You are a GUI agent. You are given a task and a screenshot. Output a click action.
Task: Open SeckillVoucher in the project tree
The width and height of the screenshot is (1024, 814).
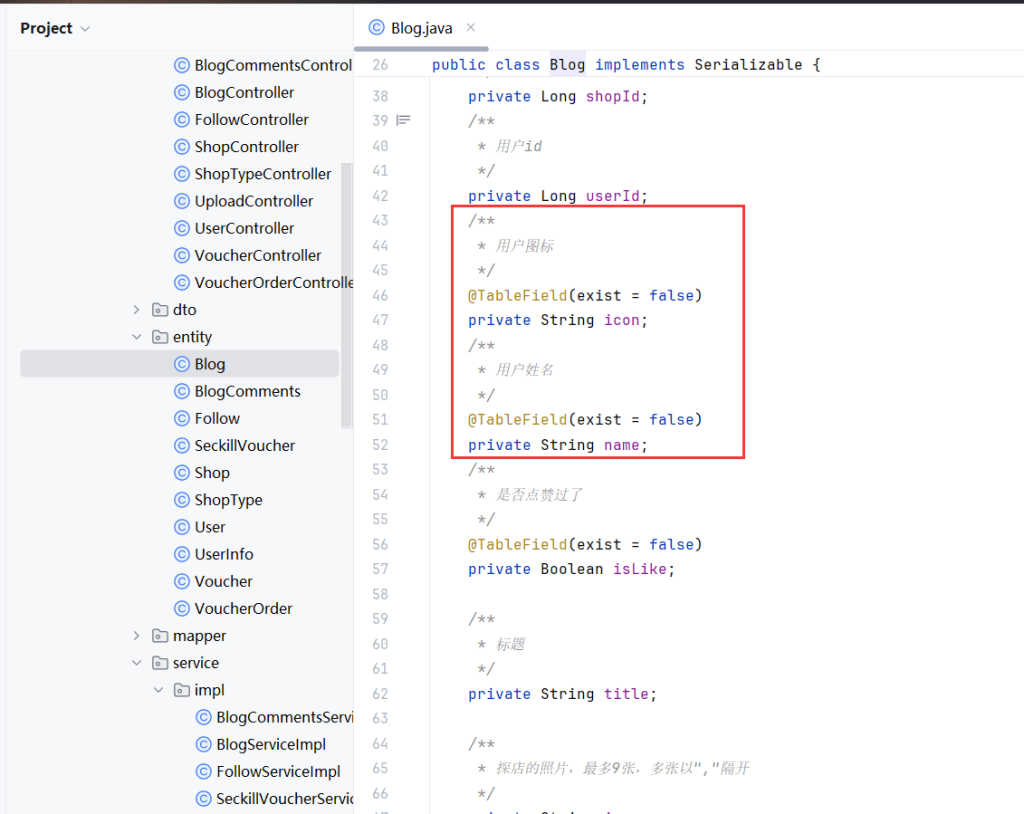click(x=244, y=445)
